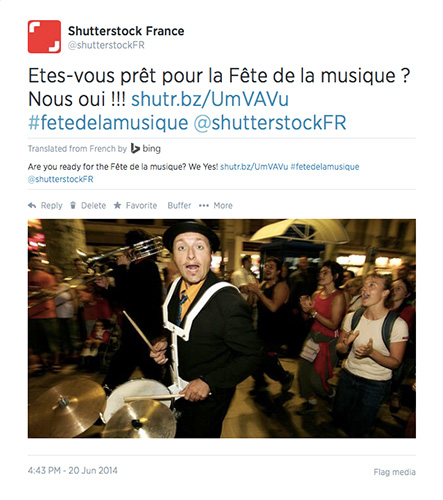Click the Delete text button
This screenshot has width=443, height=500.
coord(93,206)
